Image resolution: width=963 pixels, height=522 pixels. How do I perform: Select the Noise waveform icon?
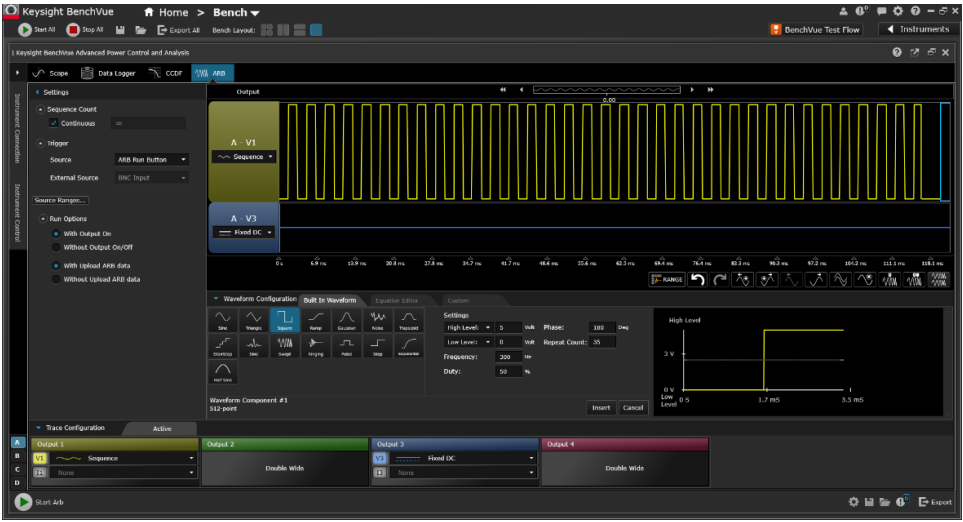pyautogui.click(x=377, y=320)
